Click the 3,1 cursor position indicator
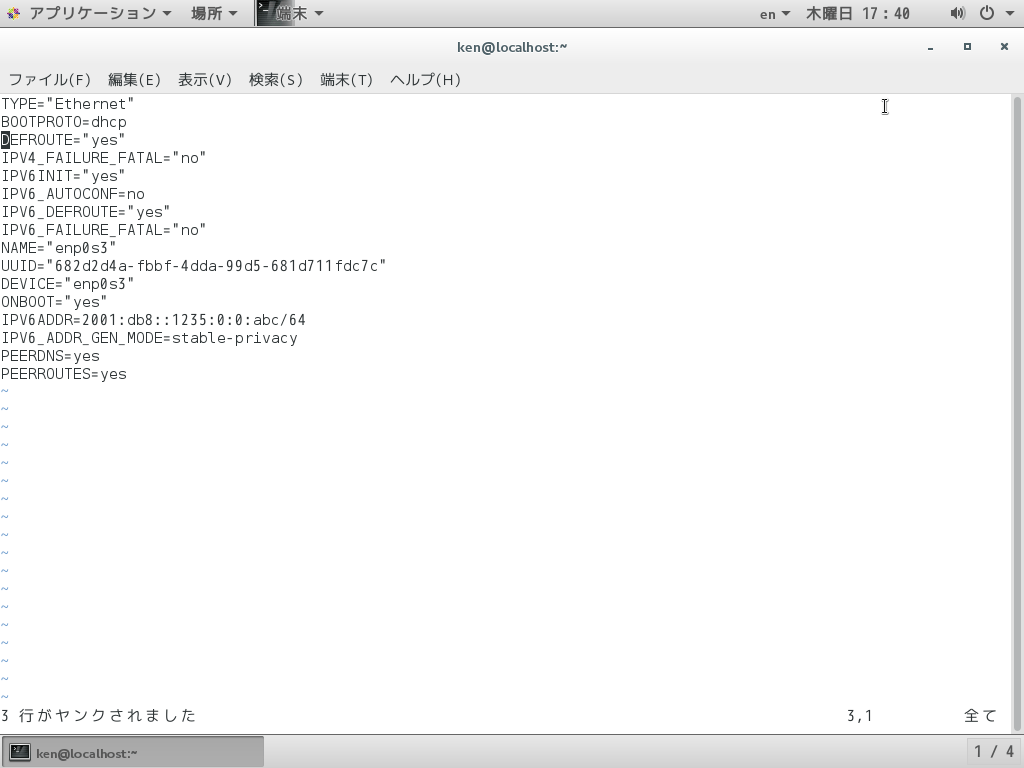1024x768 pixels. point(859,716)
